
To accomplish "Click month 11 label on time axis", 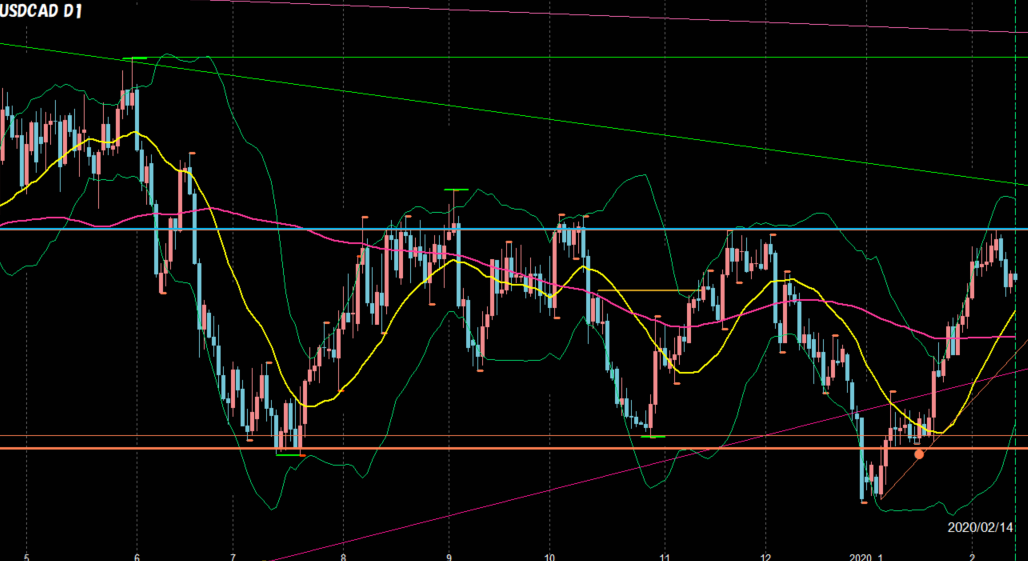I will point(665,557).
